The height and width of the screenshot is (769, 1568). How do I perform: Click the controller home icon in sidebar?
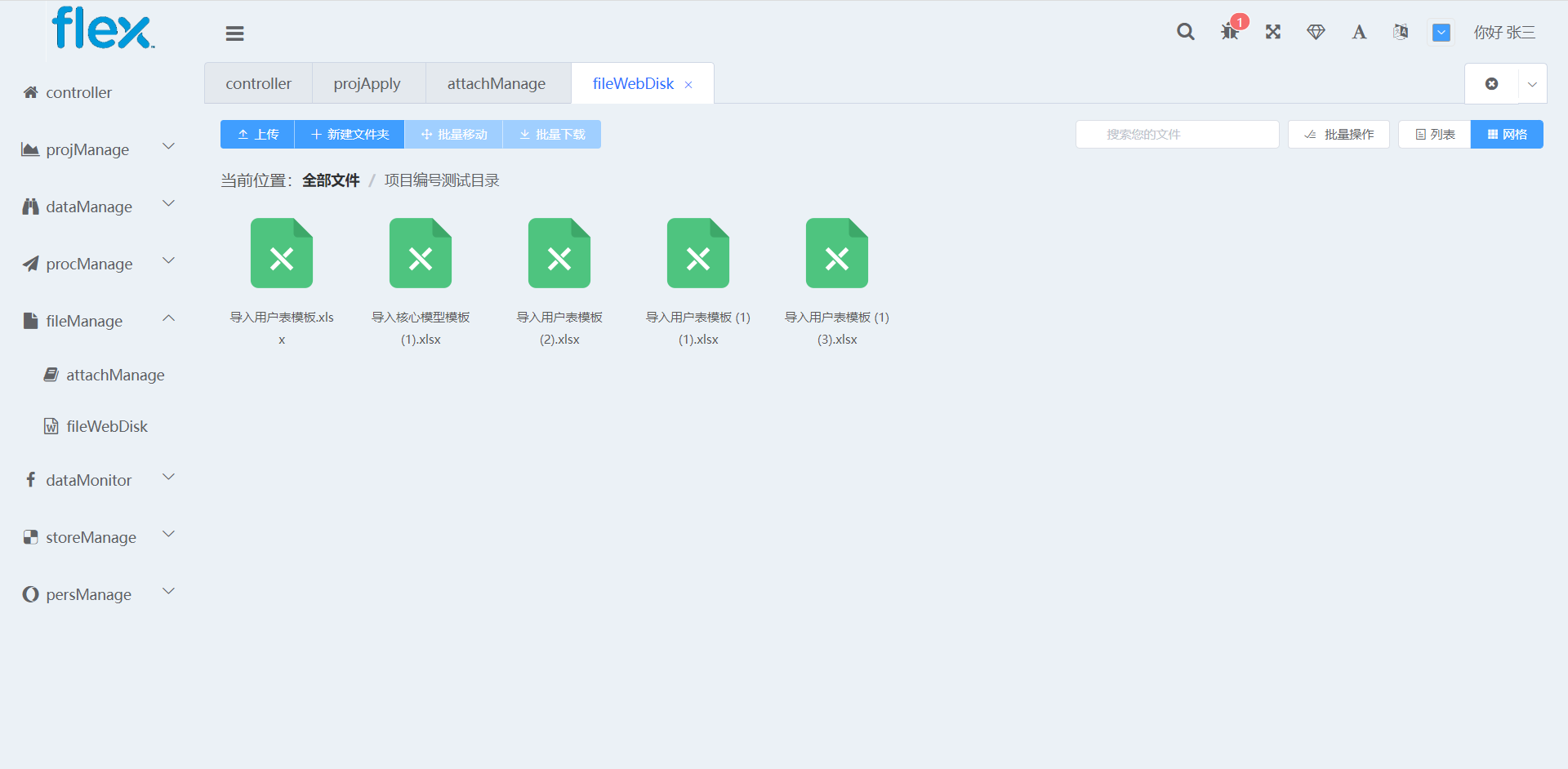click(30, 92)
